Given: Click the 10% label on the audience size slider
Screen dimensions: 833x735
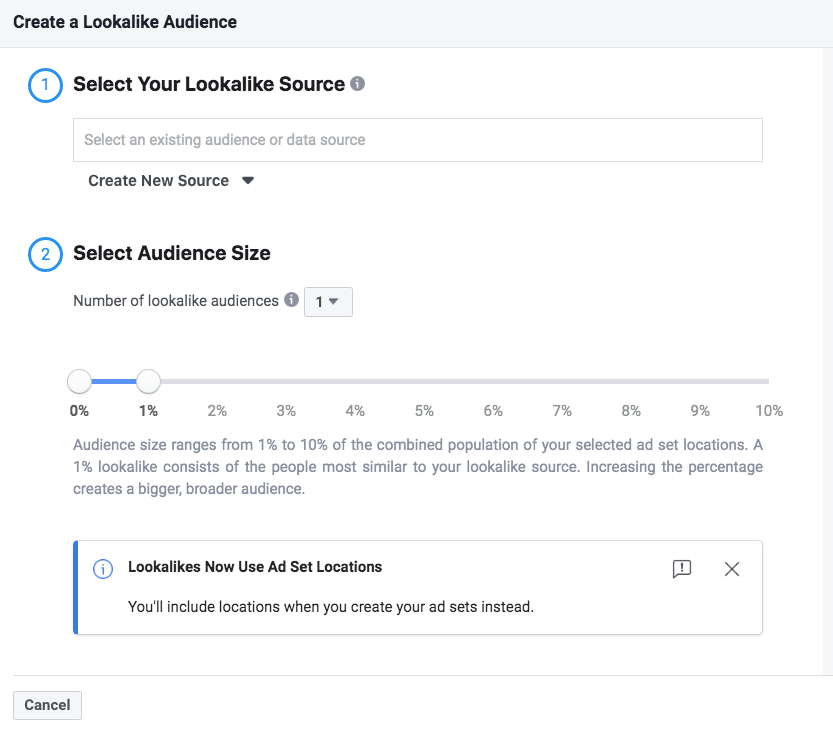Looking at the screenshot, I should tap(769, 411).
